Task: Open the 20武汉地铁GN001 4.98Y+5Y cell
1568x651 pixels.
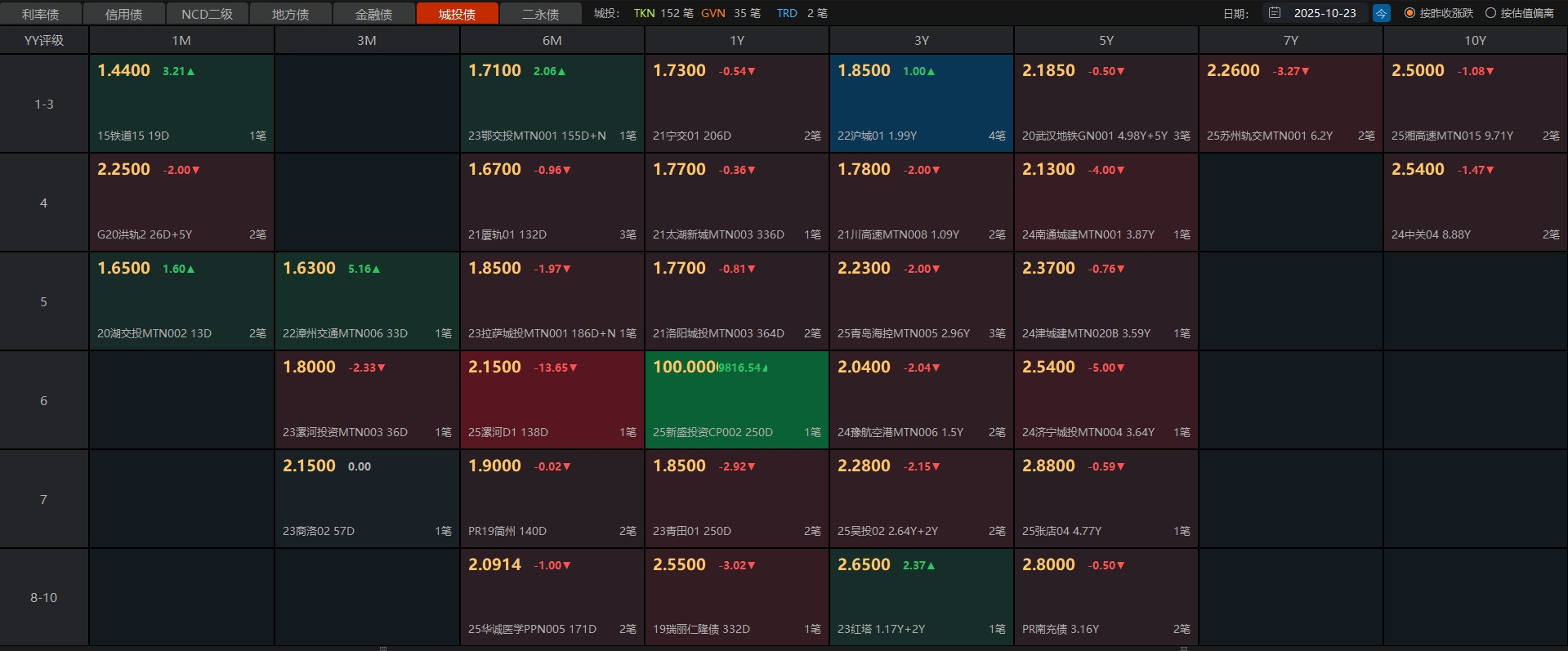Action: 1106,104
